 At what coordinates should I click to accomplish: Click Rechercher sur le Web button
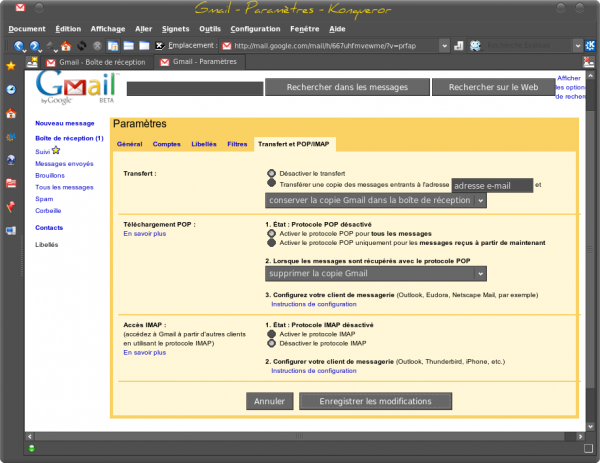click(x=493, y=87)
